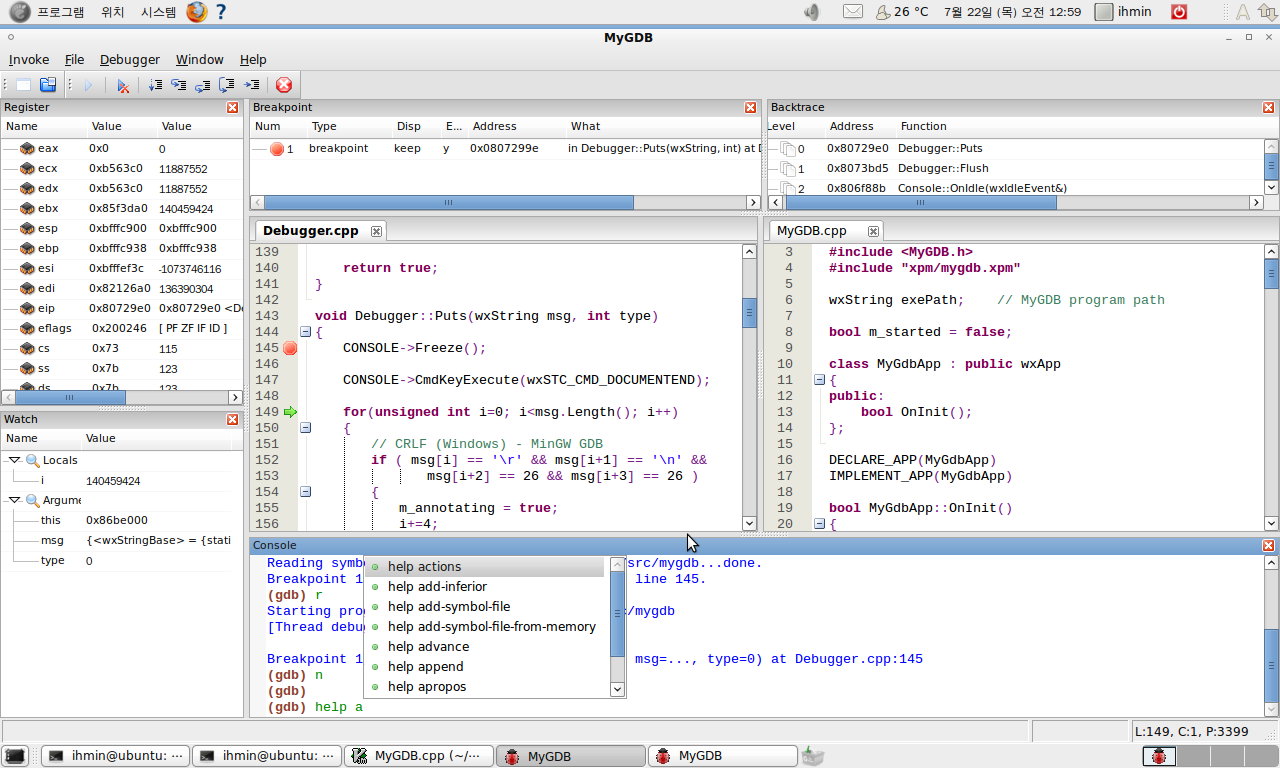The height and width of the screenshot is (768, 1280).
Task: Click the cursor with red X toolbar icon
Action: click(123, 86)
